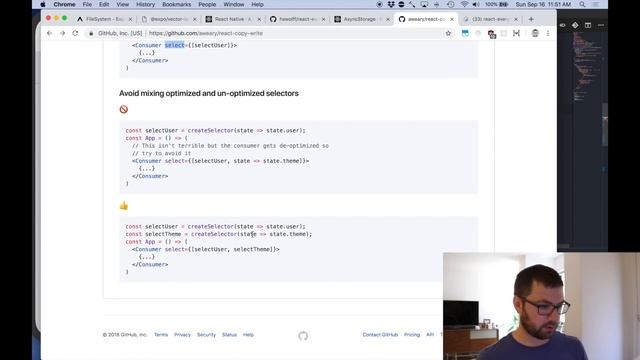Open a new browser tab
The width and height of the screenshot is (640, 360).
pyautogui.click(x=531, y=19)
